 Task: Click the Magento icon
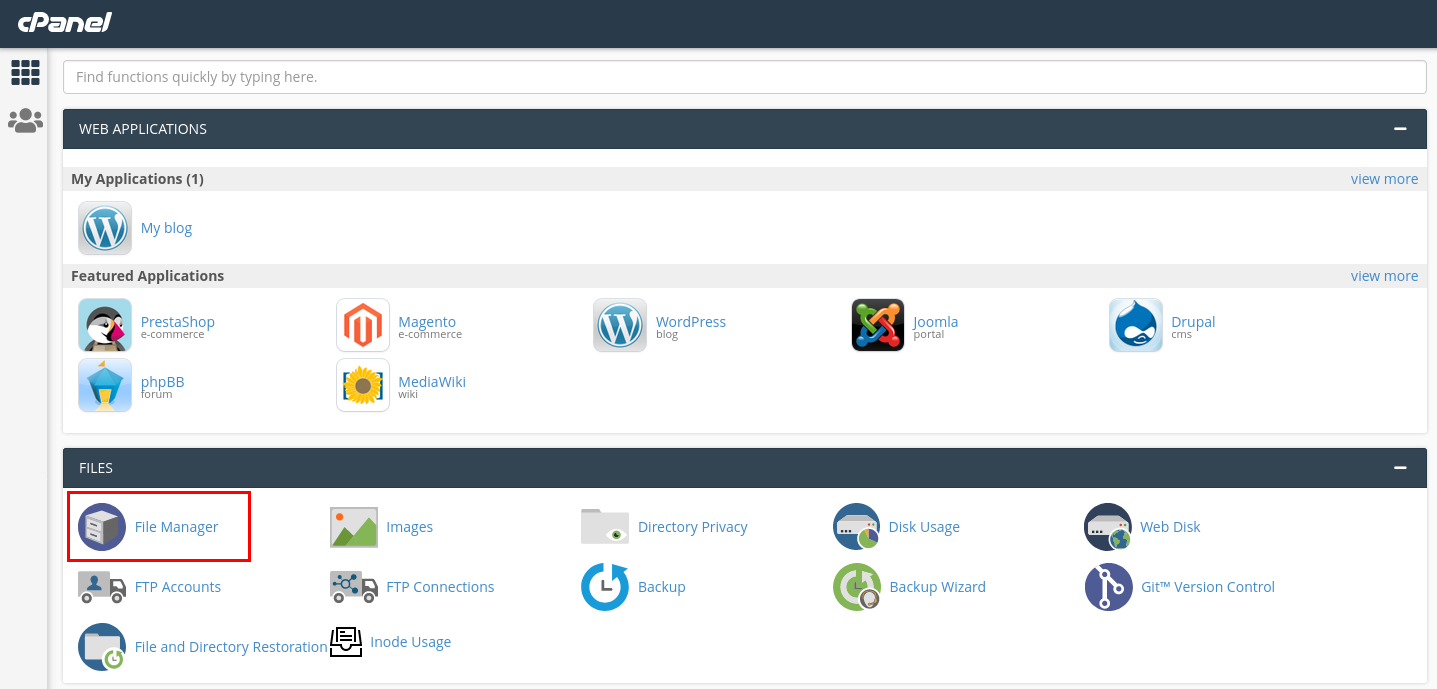pos(363,325)
